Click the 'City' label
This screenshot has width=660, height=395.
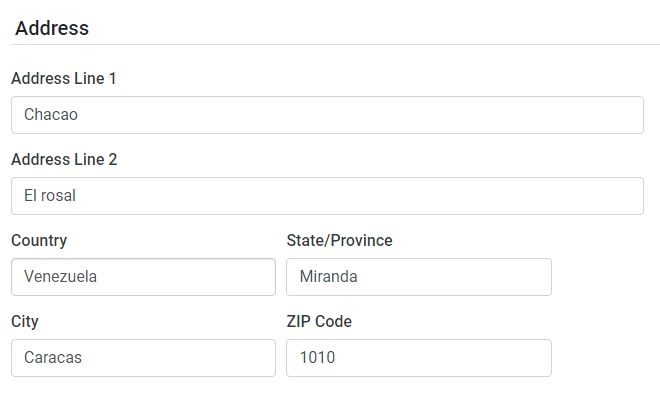(x=25, y=321)
